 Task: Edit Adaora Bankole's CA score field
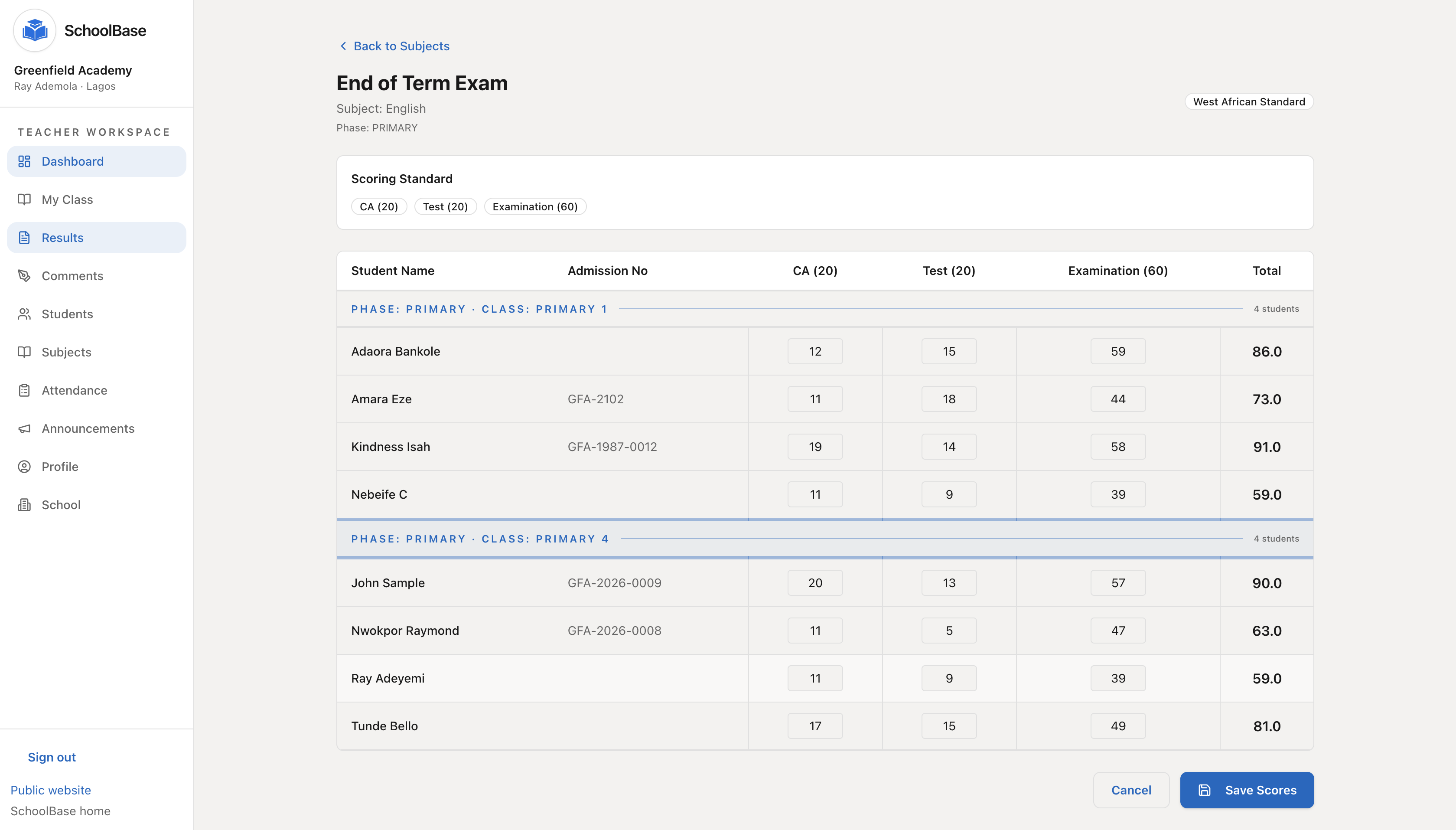[x=814, y=351]
